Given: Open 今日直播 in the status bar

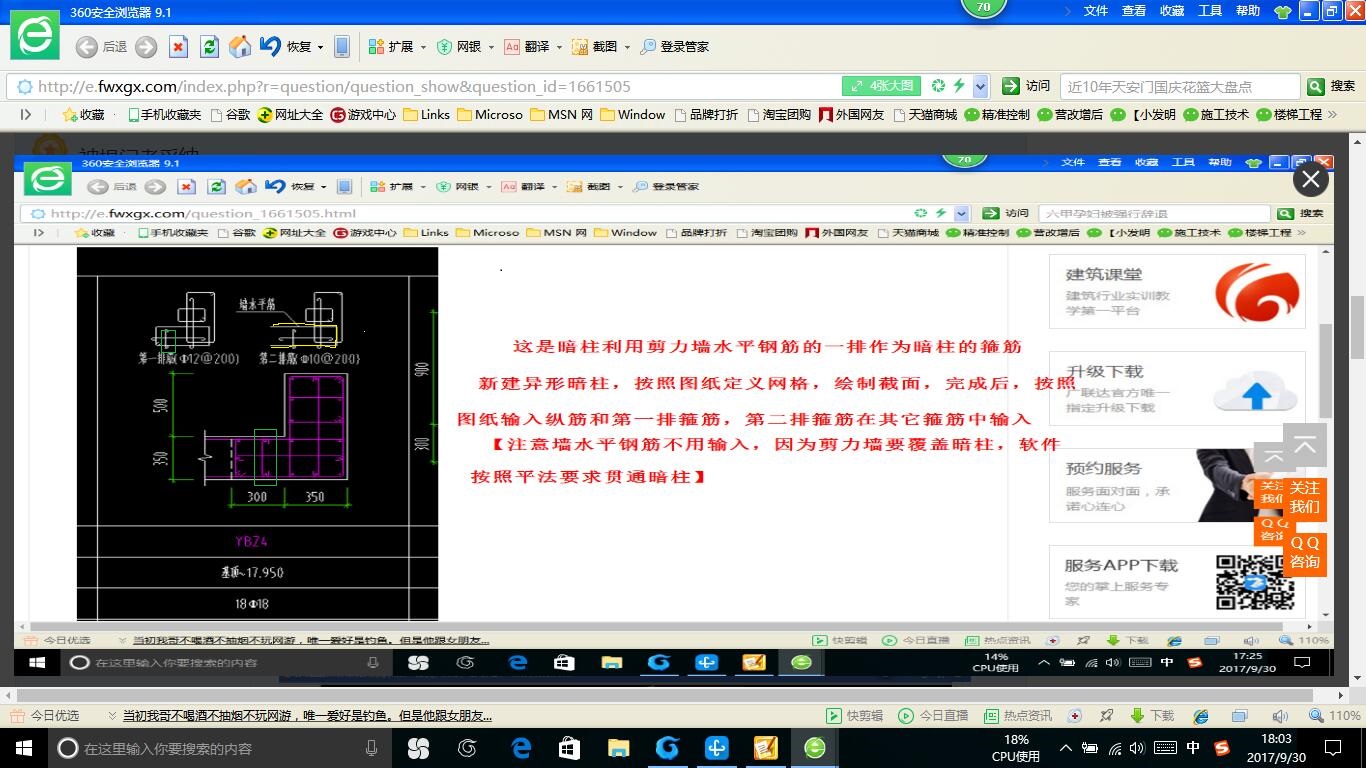Looking at the screenshot, I should [x=933, y=716].
